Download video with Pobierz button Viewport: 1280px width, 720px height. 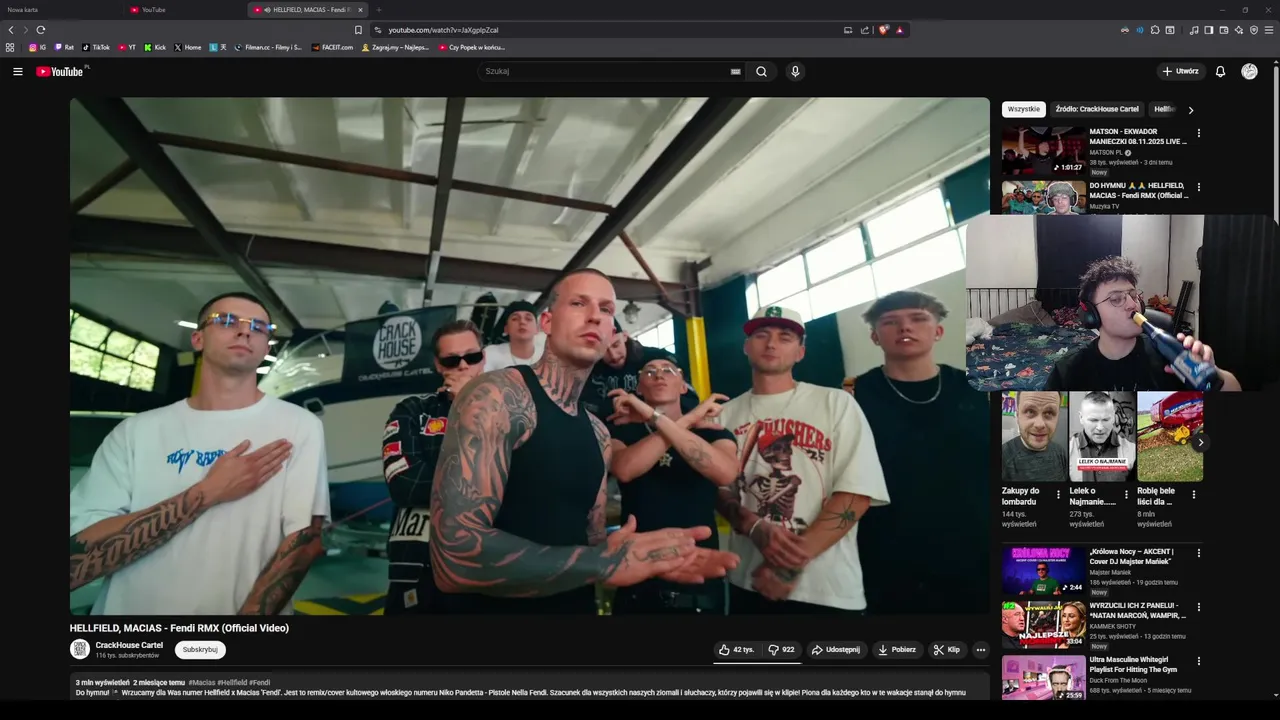tap(897, 650)
